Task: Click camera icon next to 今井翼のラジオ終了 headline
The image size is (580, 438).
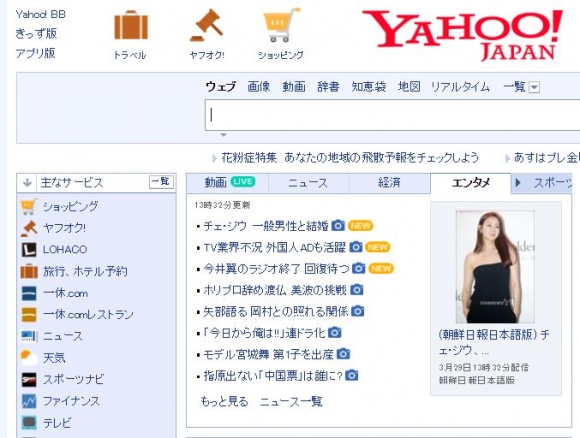Action: tap(358, 268)
